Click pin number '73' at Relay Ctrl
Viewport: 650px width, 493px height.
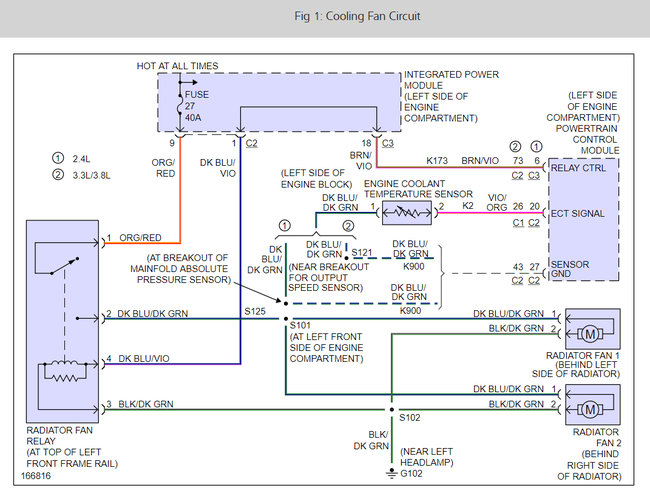tap(518, 160)
